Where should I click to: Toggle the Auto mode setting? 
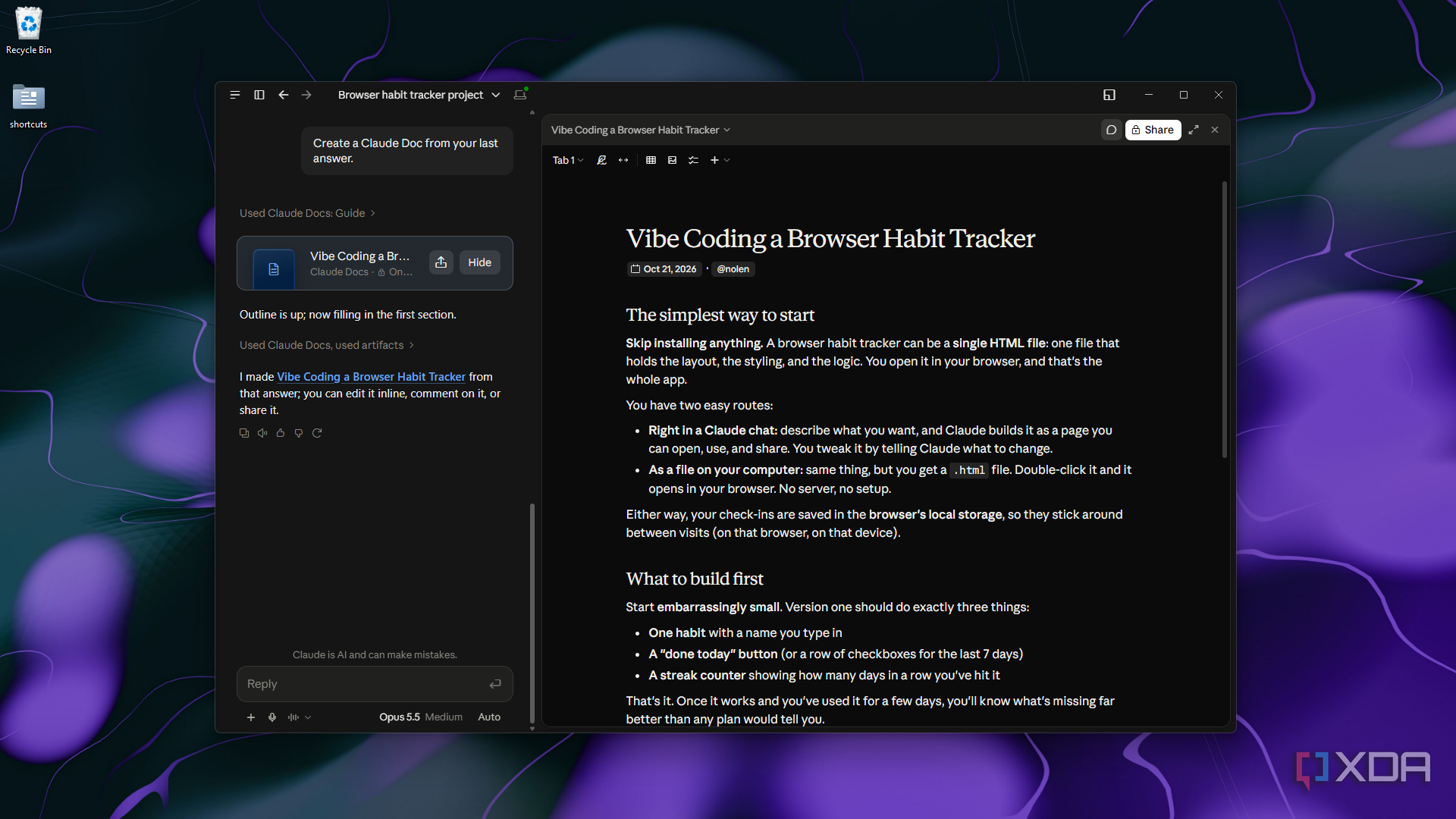pos(489,717)
